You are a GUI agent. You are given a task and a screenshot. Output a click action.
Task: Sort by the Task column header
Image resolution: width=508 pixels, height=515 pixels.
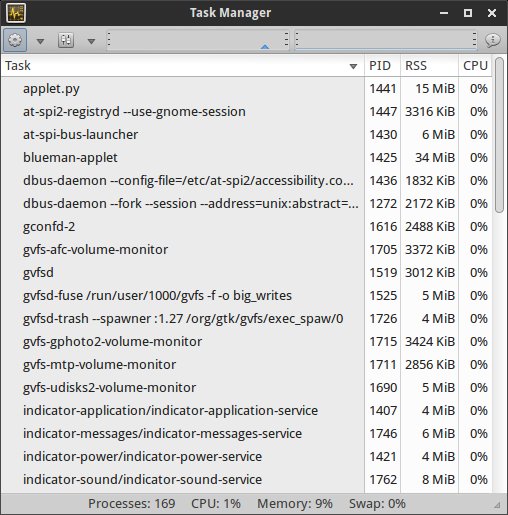coord(182,66)
